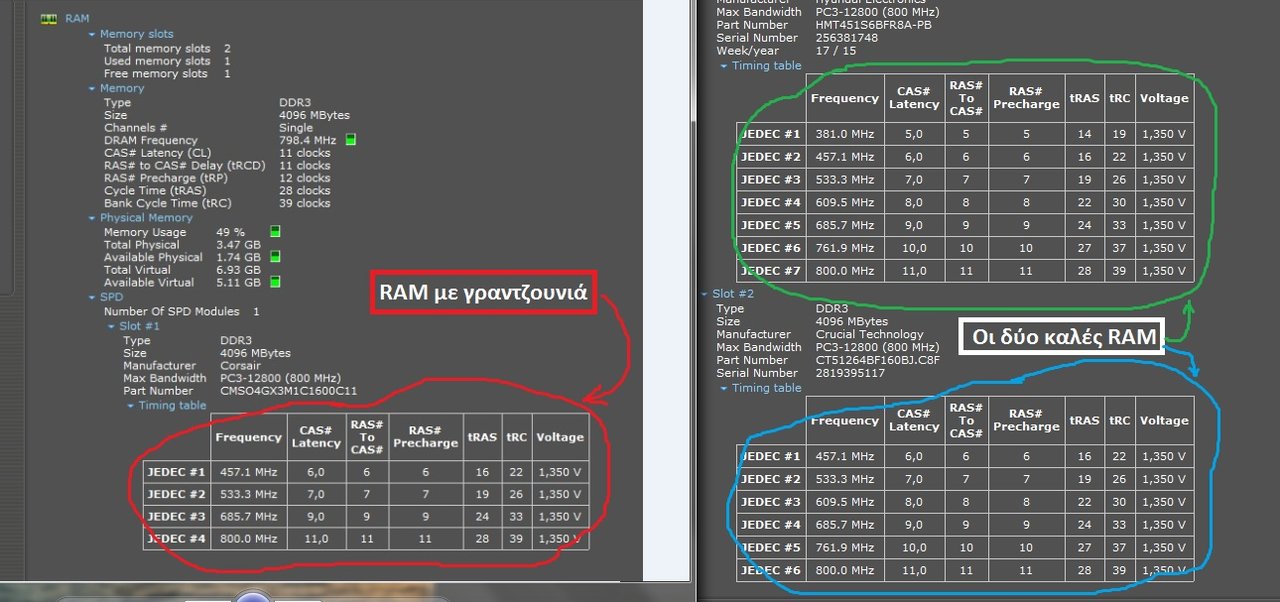The width and height of the screenshot is (1280, 602).
Task: Click 'tRAS' header in the Crucial timing table
Action: pos(1084,421)
